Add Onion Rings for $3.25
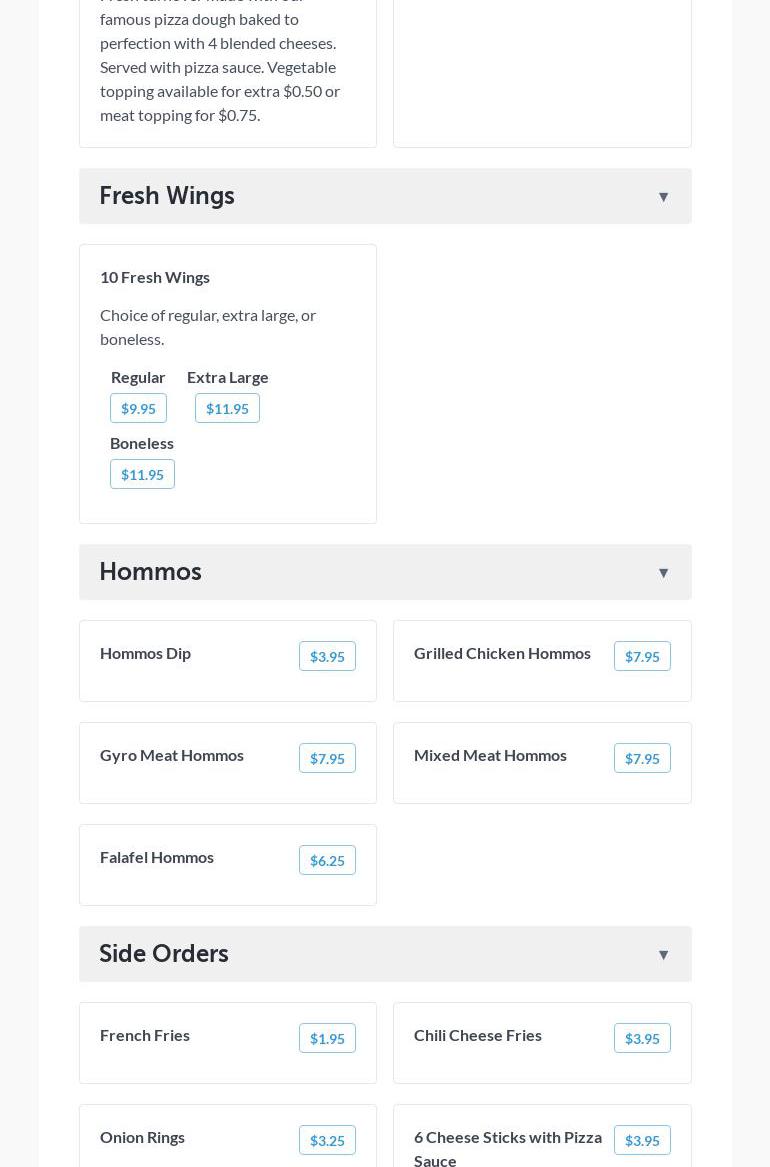The image size is (770, 1167). click(327, 1140)
